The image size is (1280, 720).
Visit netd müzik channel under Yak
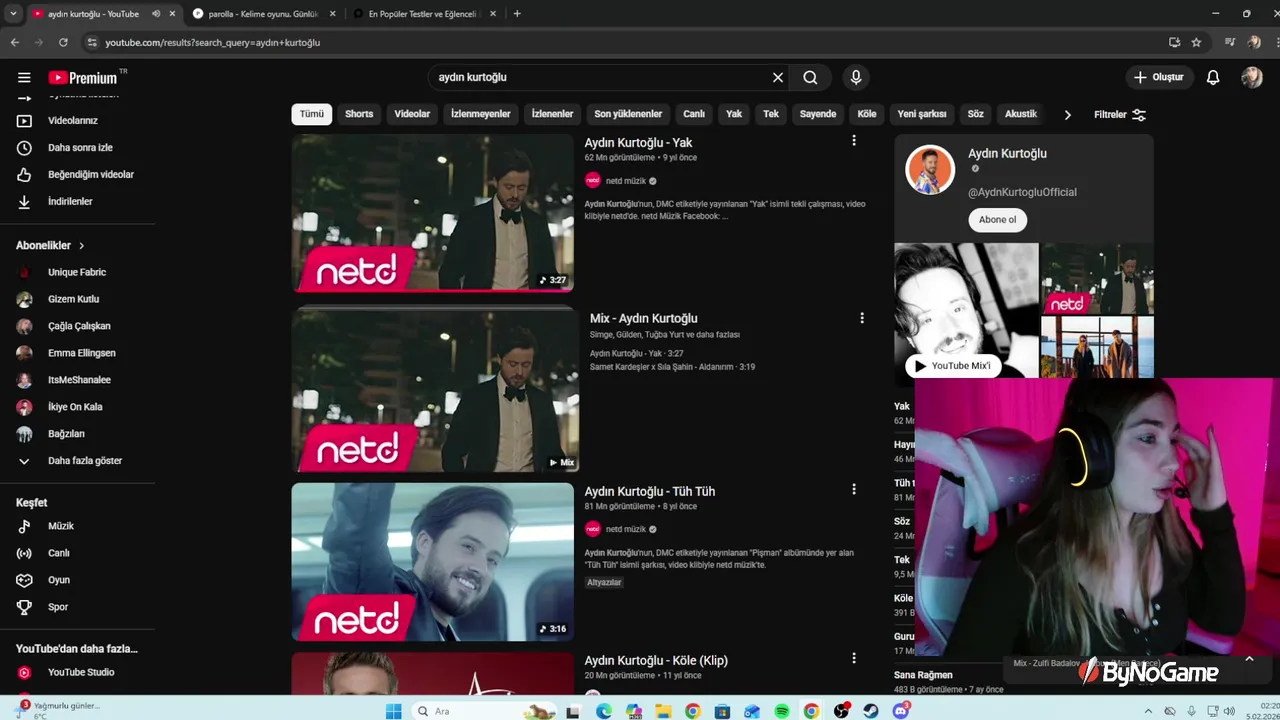626,181
